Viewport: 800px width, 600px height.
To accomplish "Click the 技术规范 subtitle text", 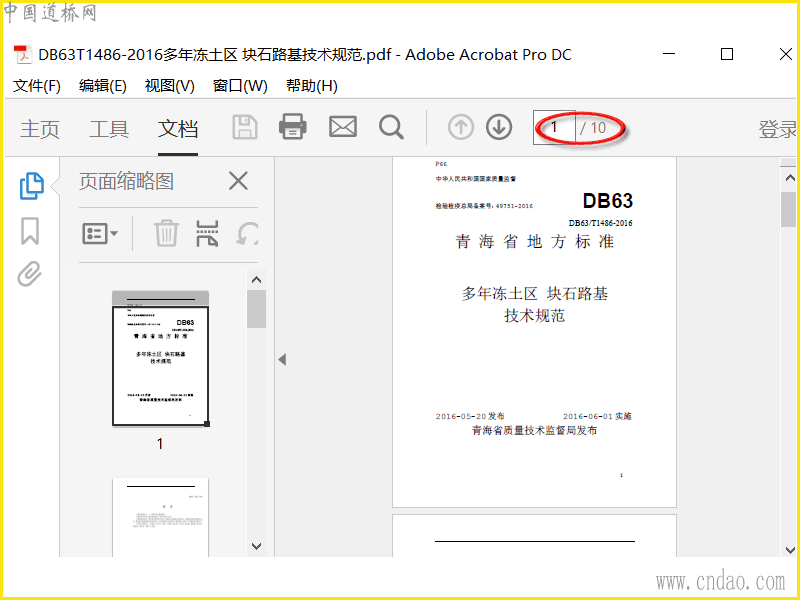I will [534, 316].
